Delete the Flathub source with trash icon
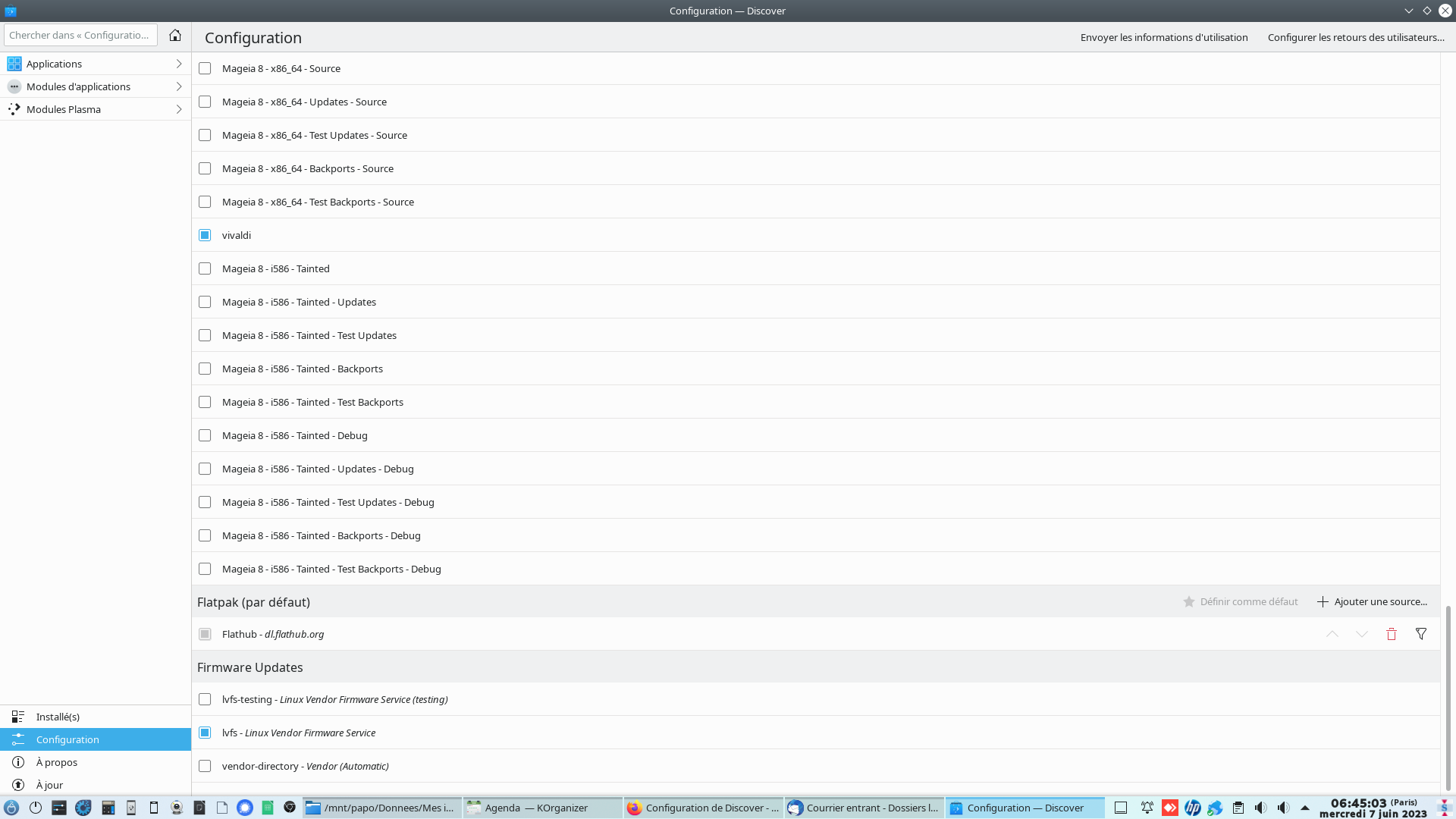The image size is (1456, 819). click(1392, 634)
